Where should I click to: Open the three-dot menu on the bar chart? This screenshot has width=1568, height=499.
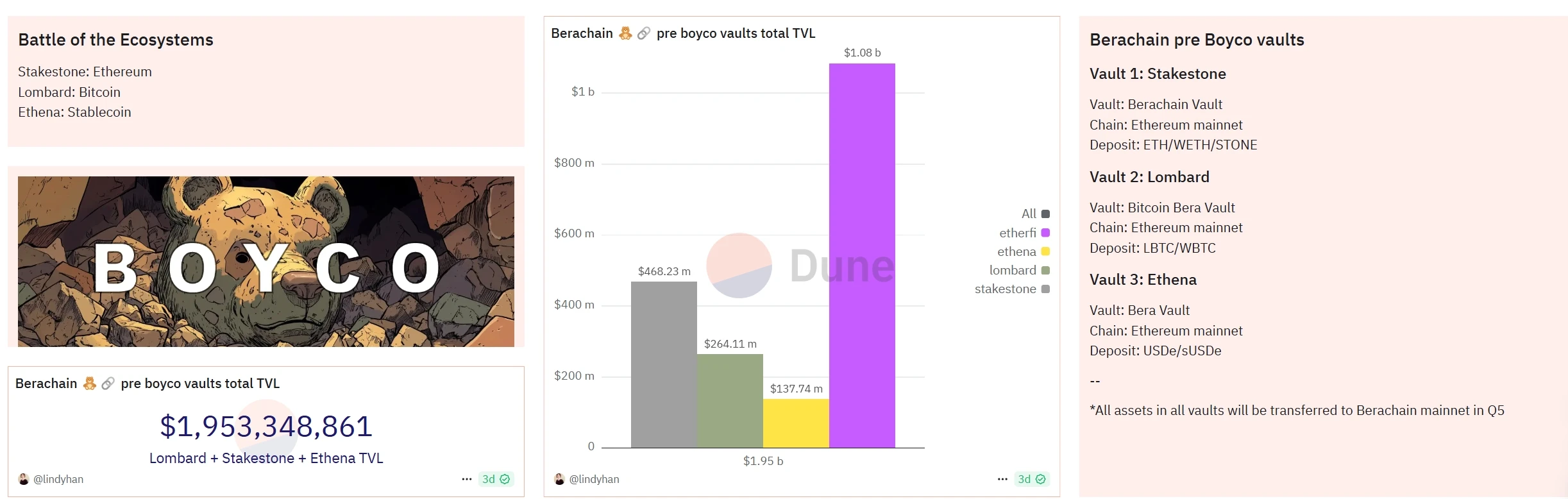point(1002,479)
